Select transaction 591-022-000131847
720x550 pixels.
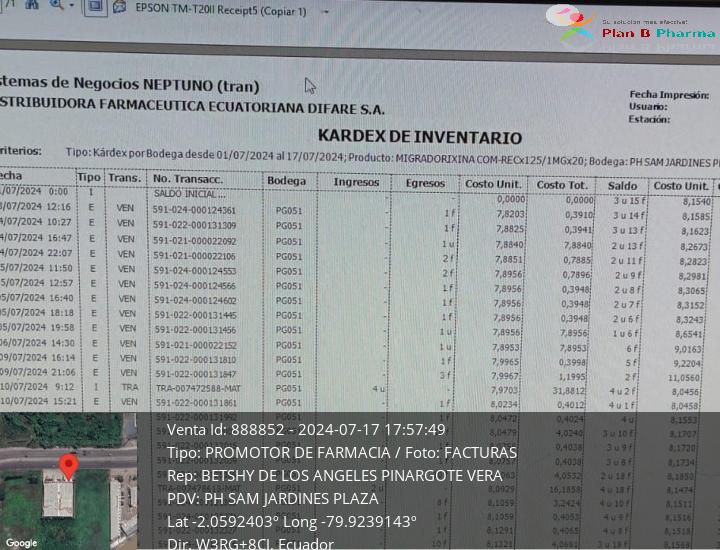[196, 374]
